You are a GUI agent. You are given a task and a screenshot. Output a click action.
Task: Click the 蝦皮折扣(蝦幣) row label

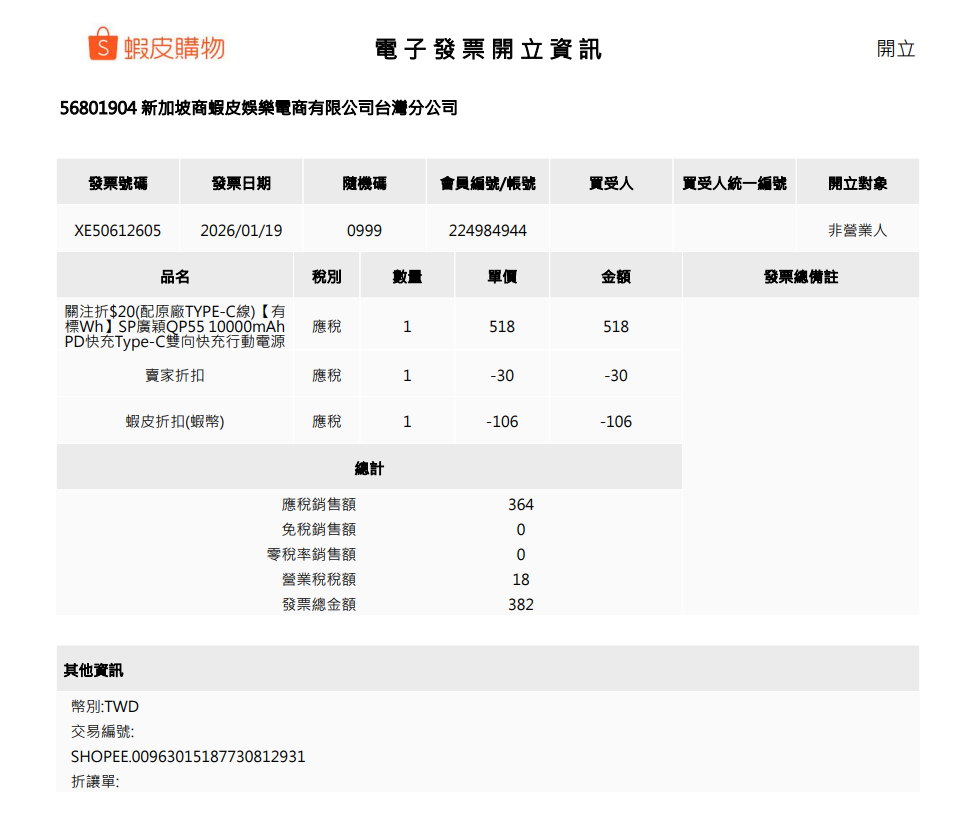tap(175, 421)
